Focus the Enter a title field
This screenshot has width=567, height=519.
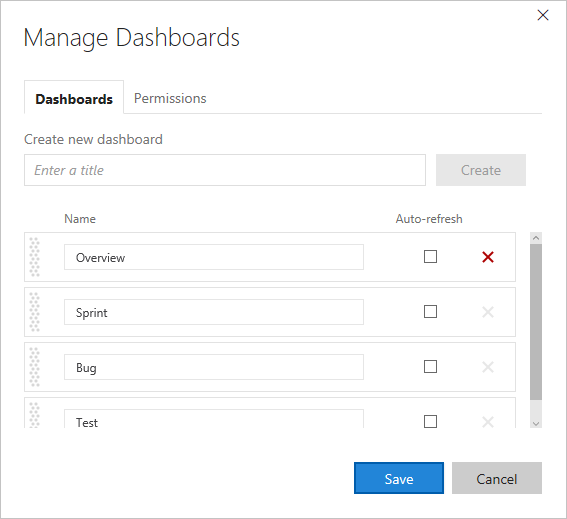pyautogui.click(x=225, y=170)
